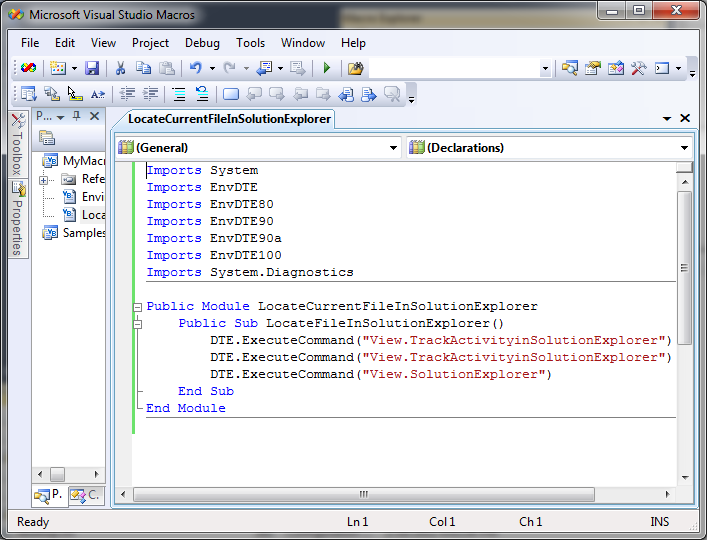Image resolution: width=707 pixels, height=540 pixels.
Task: Open the Object Browser toolbar icon
Action: [615, 69]
